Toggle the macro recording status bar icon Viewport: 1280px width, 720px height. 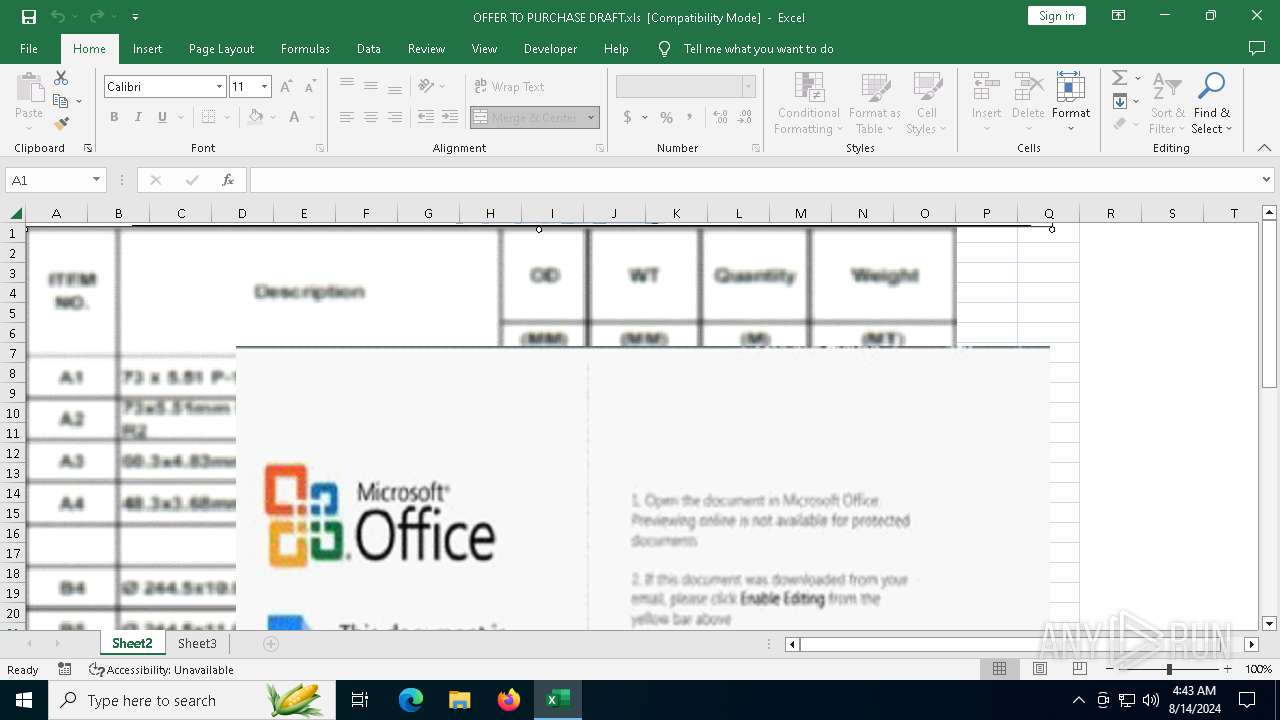pyautogui.click(x=65, y=669)
